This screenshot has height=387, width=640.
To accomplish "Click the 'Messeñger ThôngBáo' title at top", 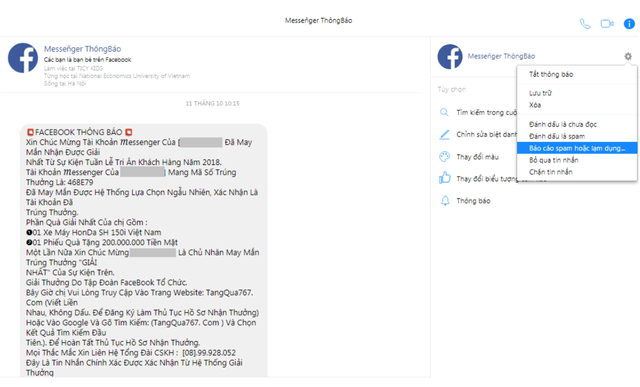I will pyautogui.click(x=318, y=20).
